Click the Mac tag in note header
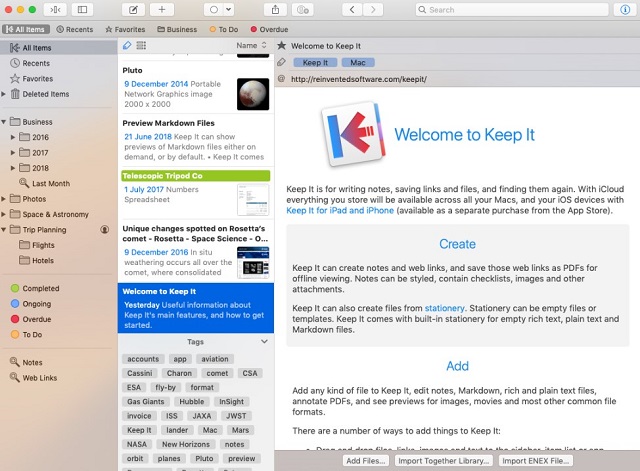The image size is (640, 471). coord(358,62)
